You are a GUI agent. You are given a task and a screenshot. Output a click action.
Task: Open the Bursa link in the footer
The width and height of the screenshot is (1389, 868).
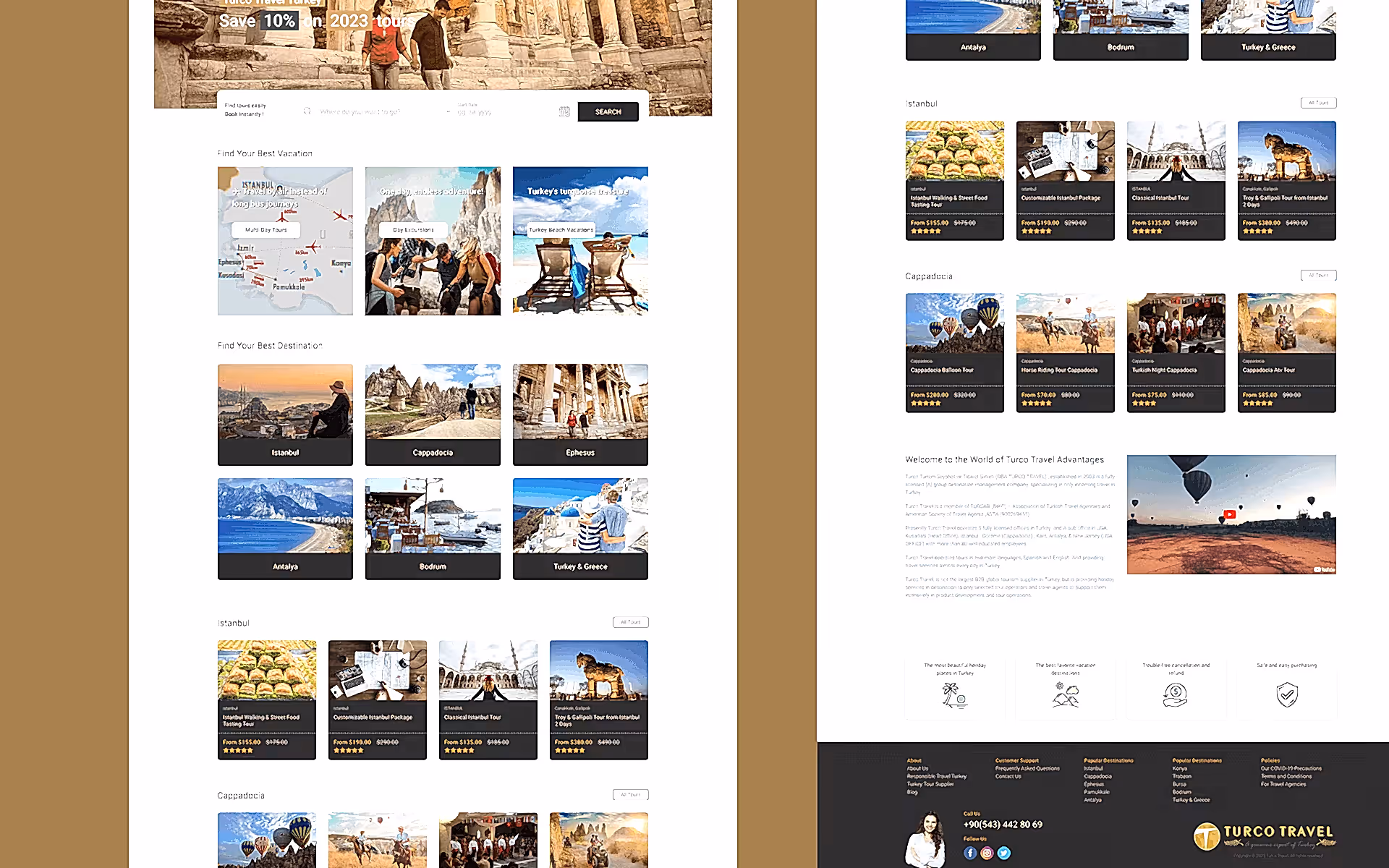pos(1179,784)
